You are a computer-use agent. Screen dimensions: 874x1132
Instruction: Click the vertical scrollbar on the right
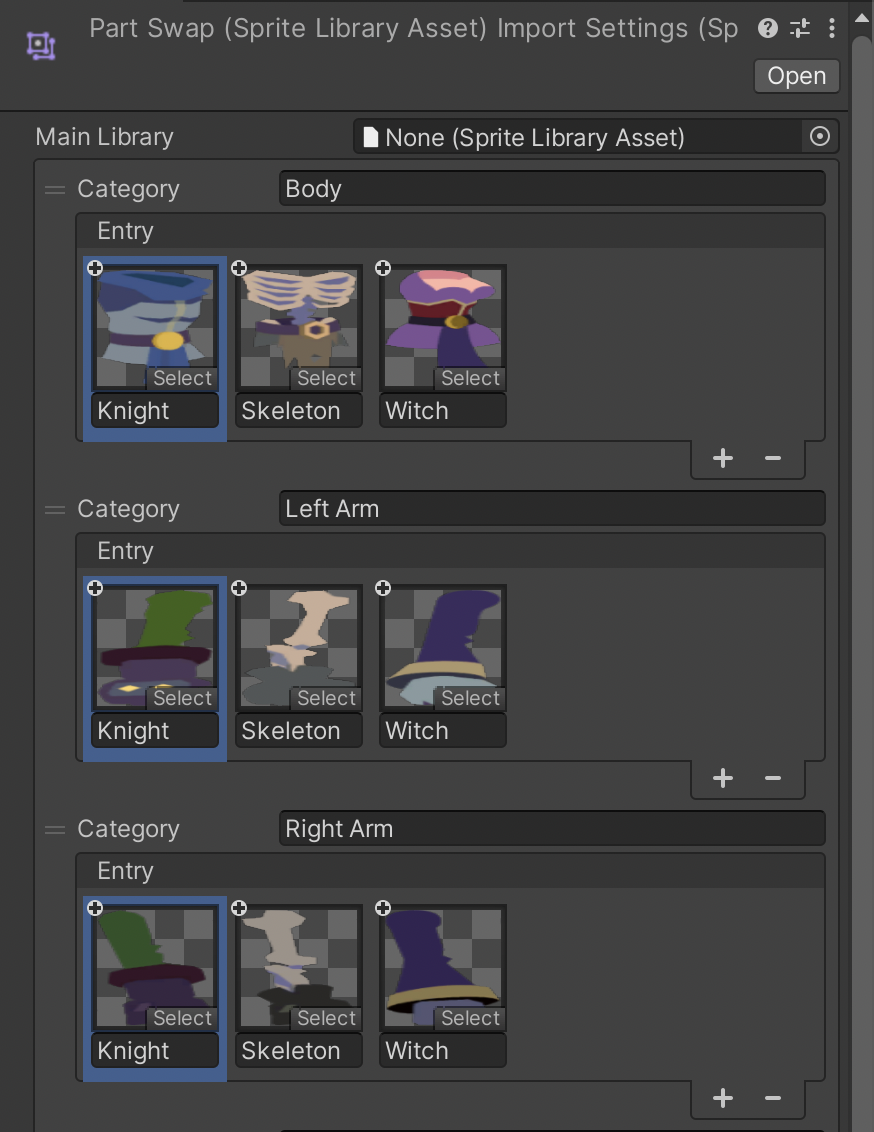coord(862,500)
